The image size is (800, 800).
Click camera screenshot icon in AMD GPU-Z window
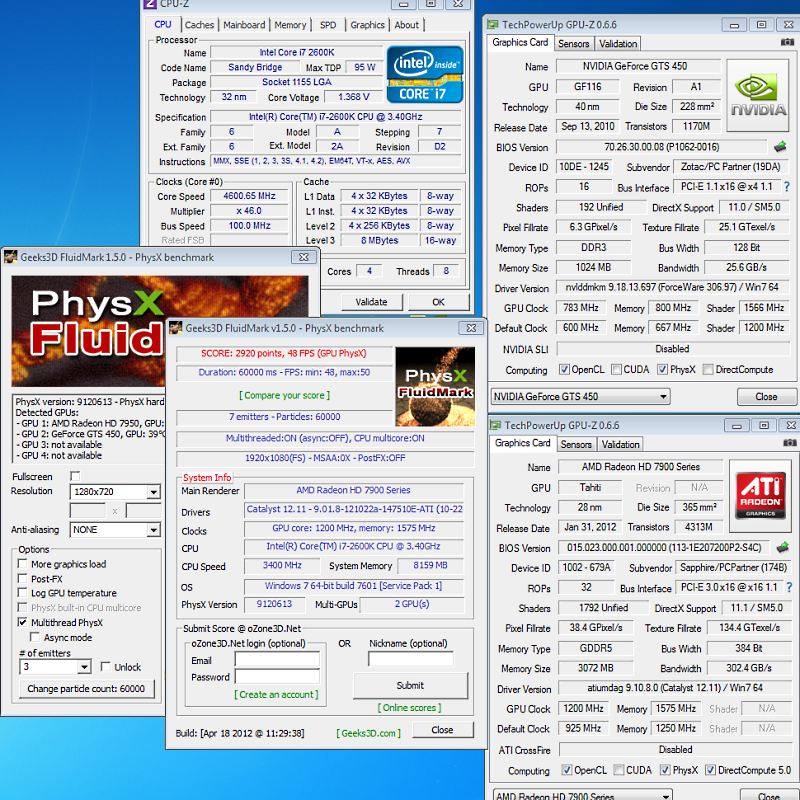point(789,443)
